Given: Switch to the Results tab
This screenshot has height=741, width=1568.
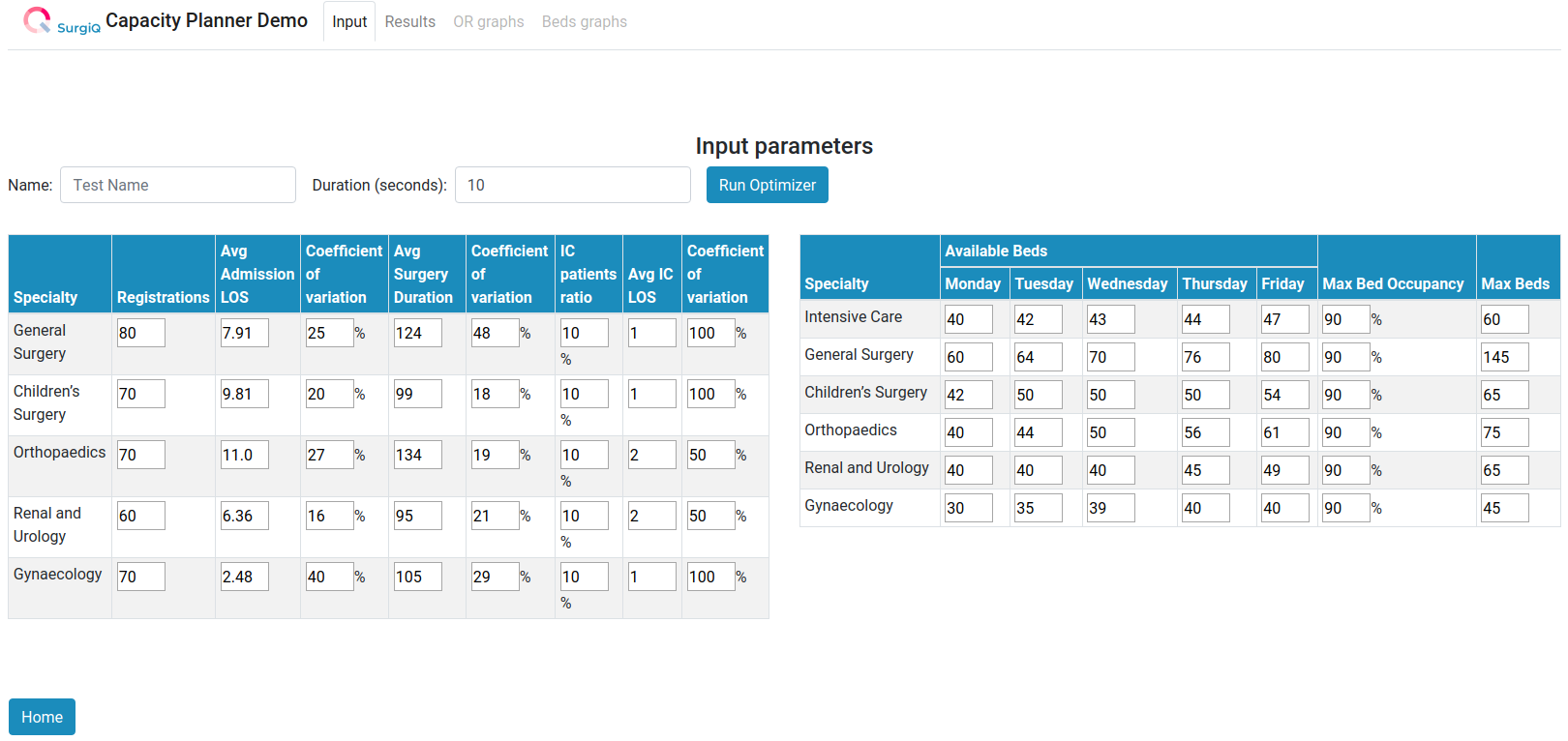Looking at the screenshot, I should pos(409,21).
